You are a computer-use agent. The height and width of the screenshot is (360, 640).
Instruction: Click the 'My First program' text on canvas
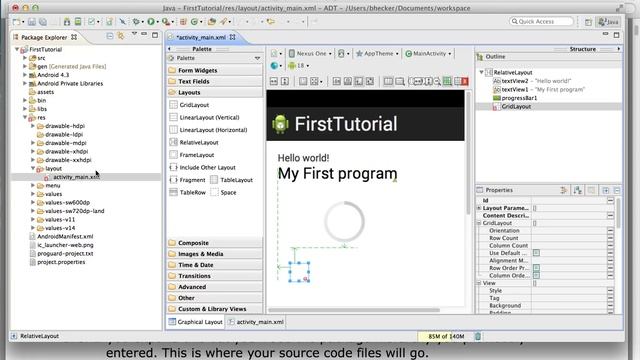[338, 173]
